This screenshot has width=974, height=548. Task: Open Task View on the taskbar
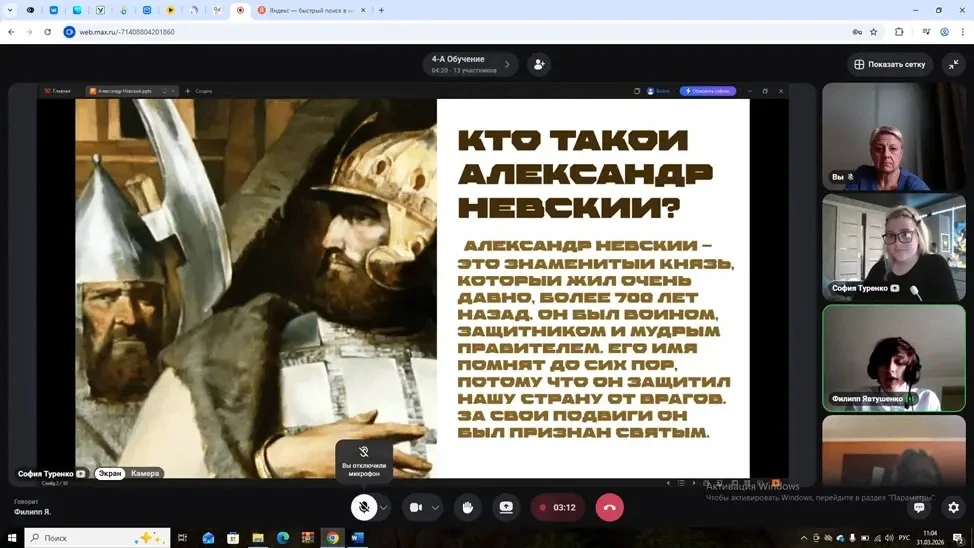pos(183,538)
